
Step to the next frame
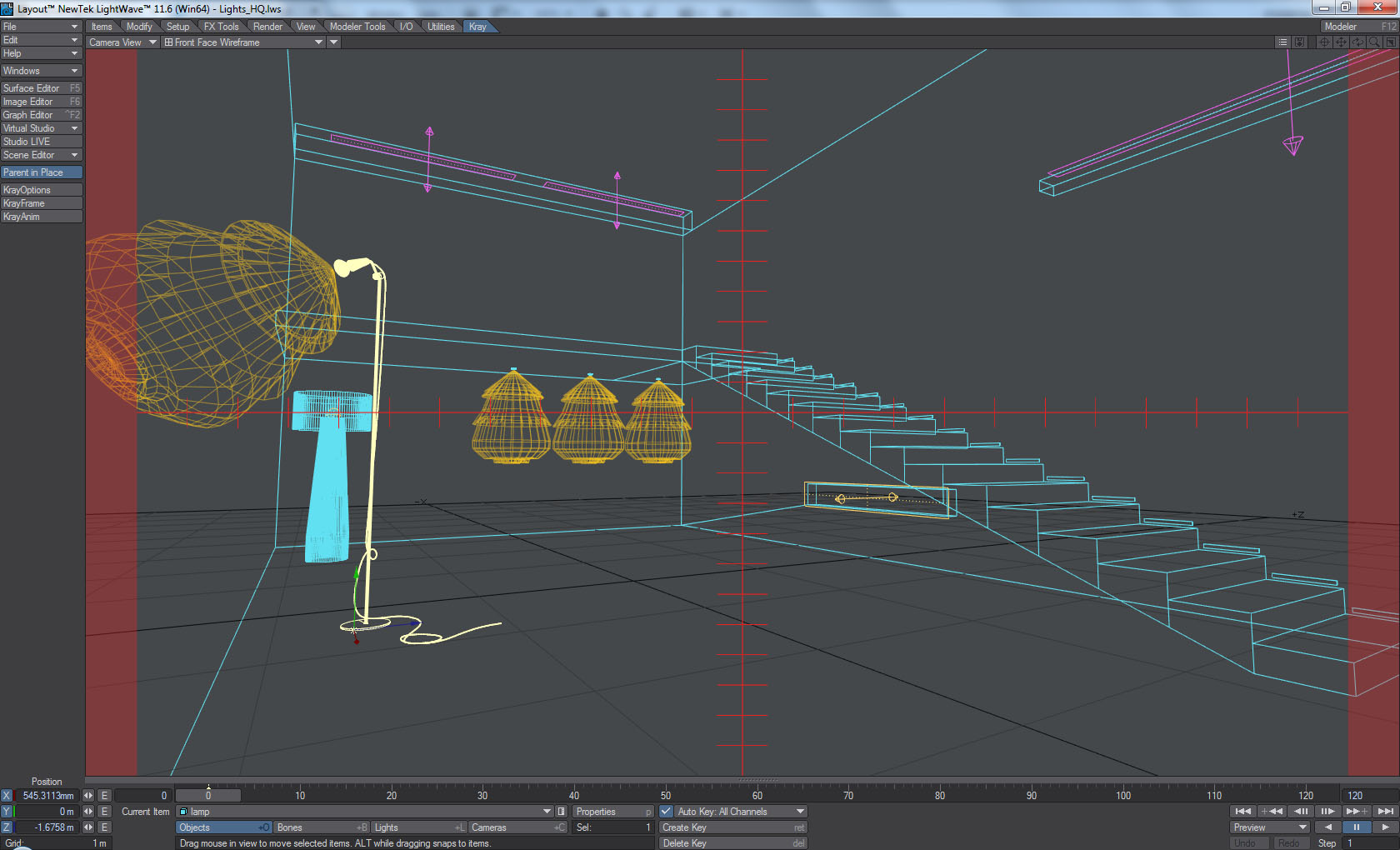click(1327, 812)
